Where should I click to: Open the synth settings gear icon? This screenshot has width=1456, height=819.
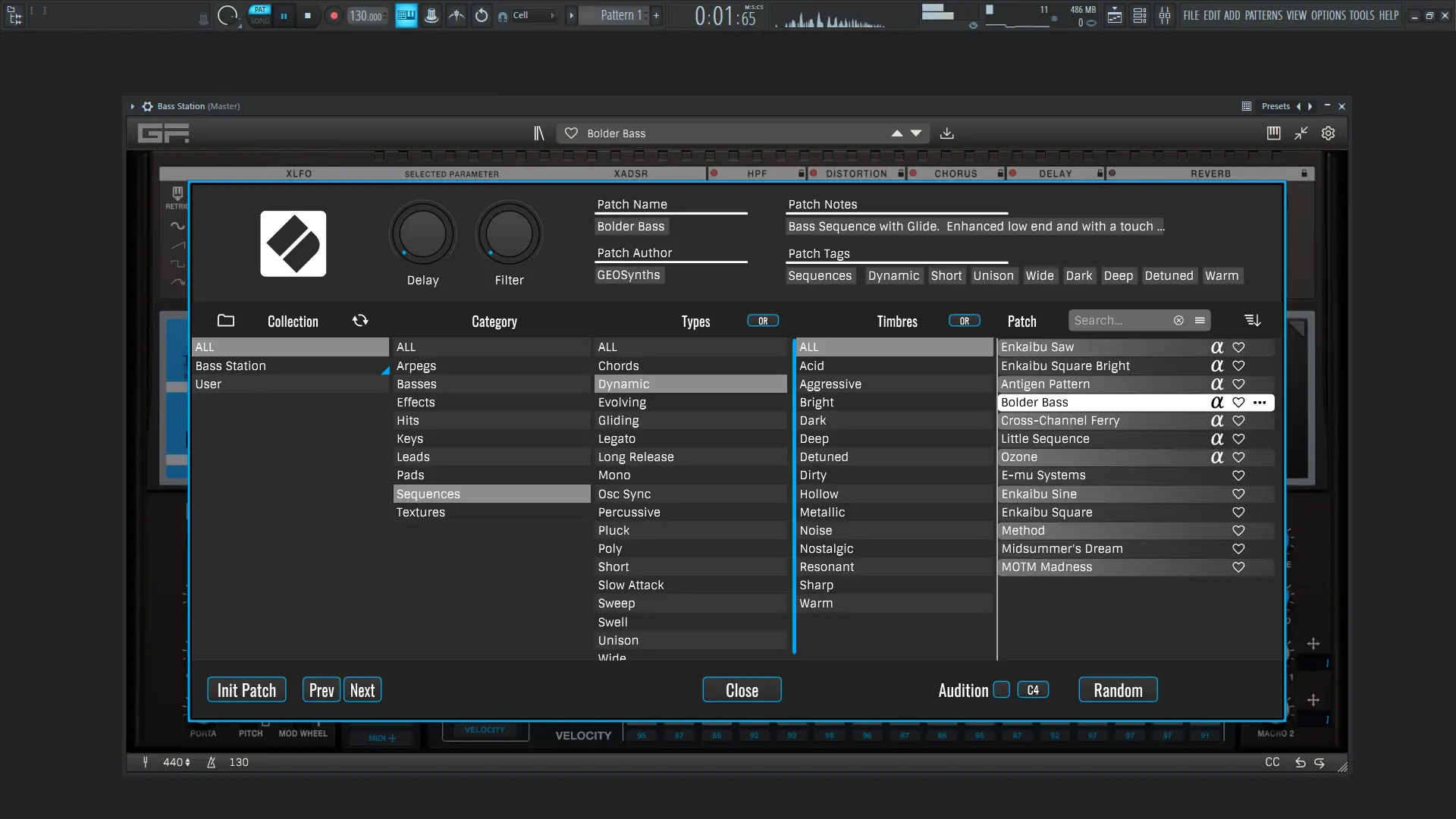click(1328, 133)
